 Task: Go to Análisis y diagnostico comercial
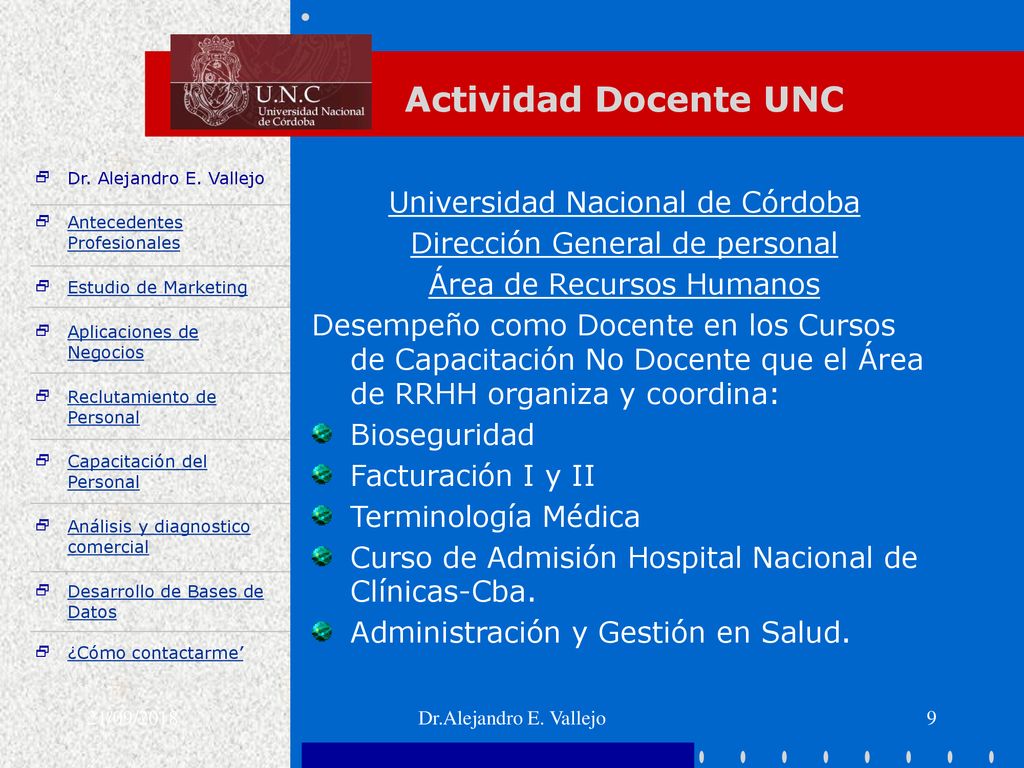pos(159,536)
